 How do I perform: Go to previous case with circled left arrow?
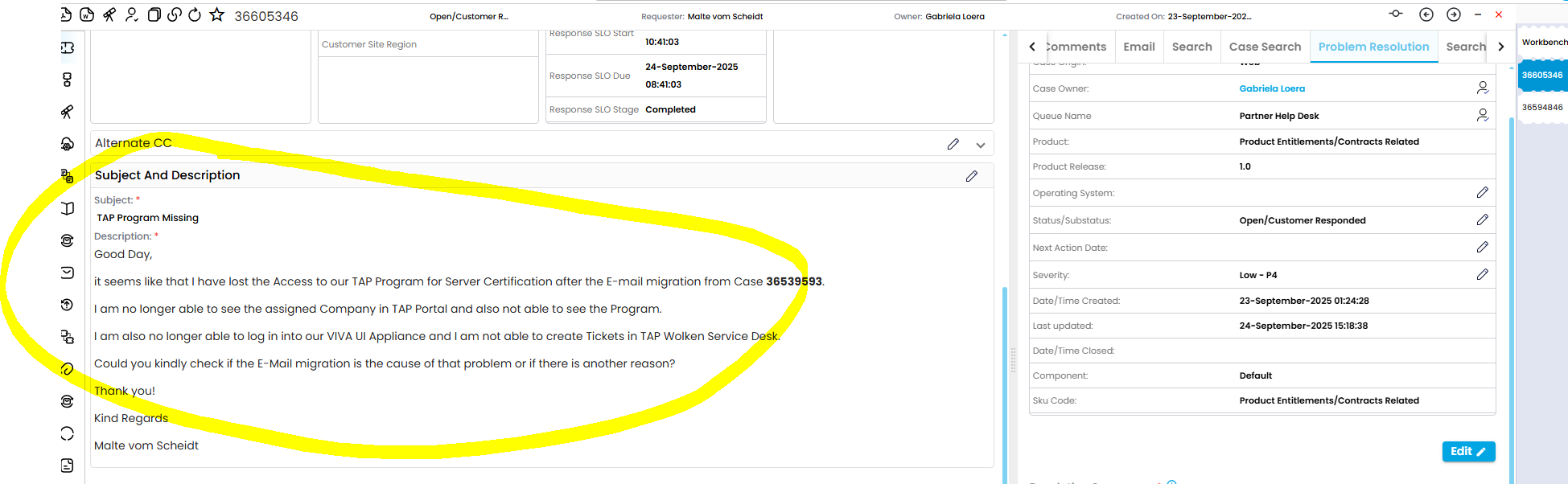[1426, 14]
